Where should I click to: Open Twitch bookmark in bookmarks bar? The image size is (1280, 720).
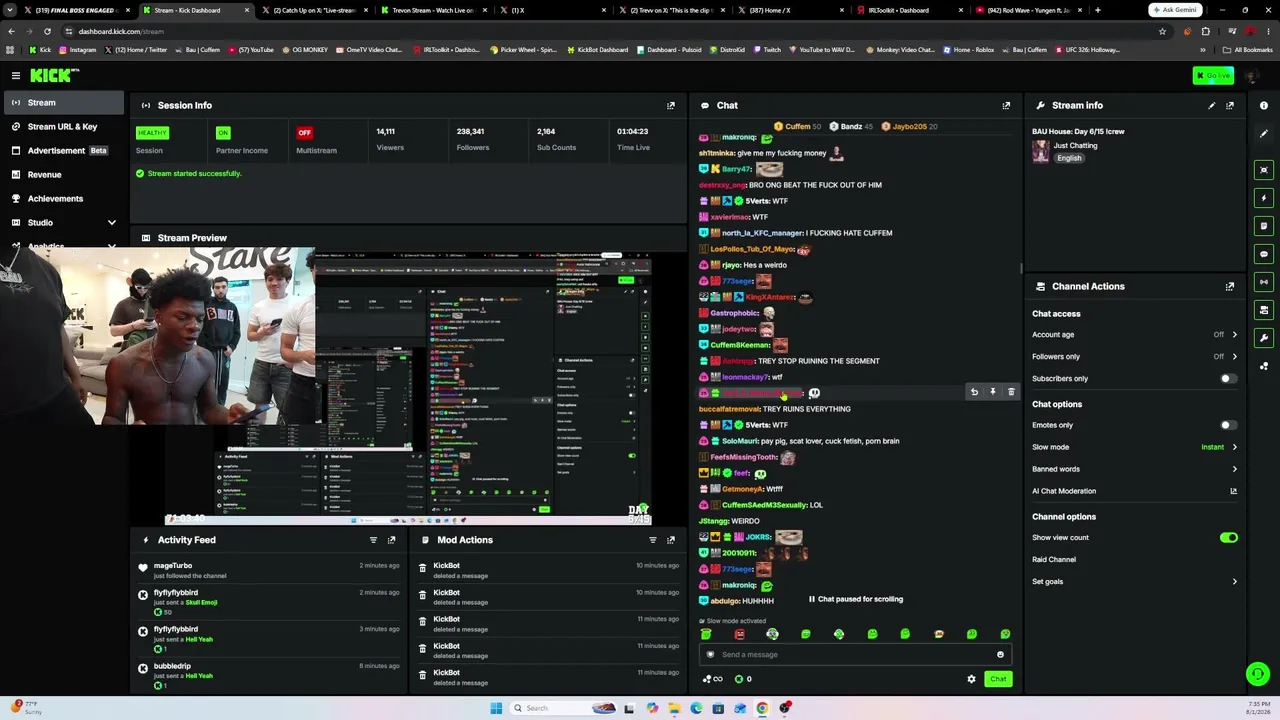[x=766, y=50]
